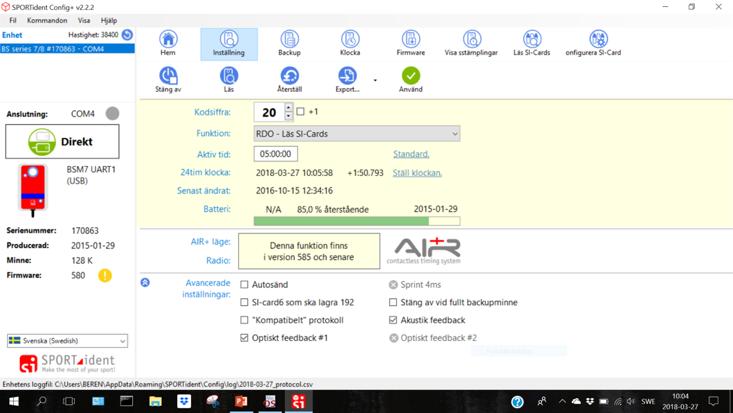Enable SI-card6 som ska lagra 192

point(244,302)
